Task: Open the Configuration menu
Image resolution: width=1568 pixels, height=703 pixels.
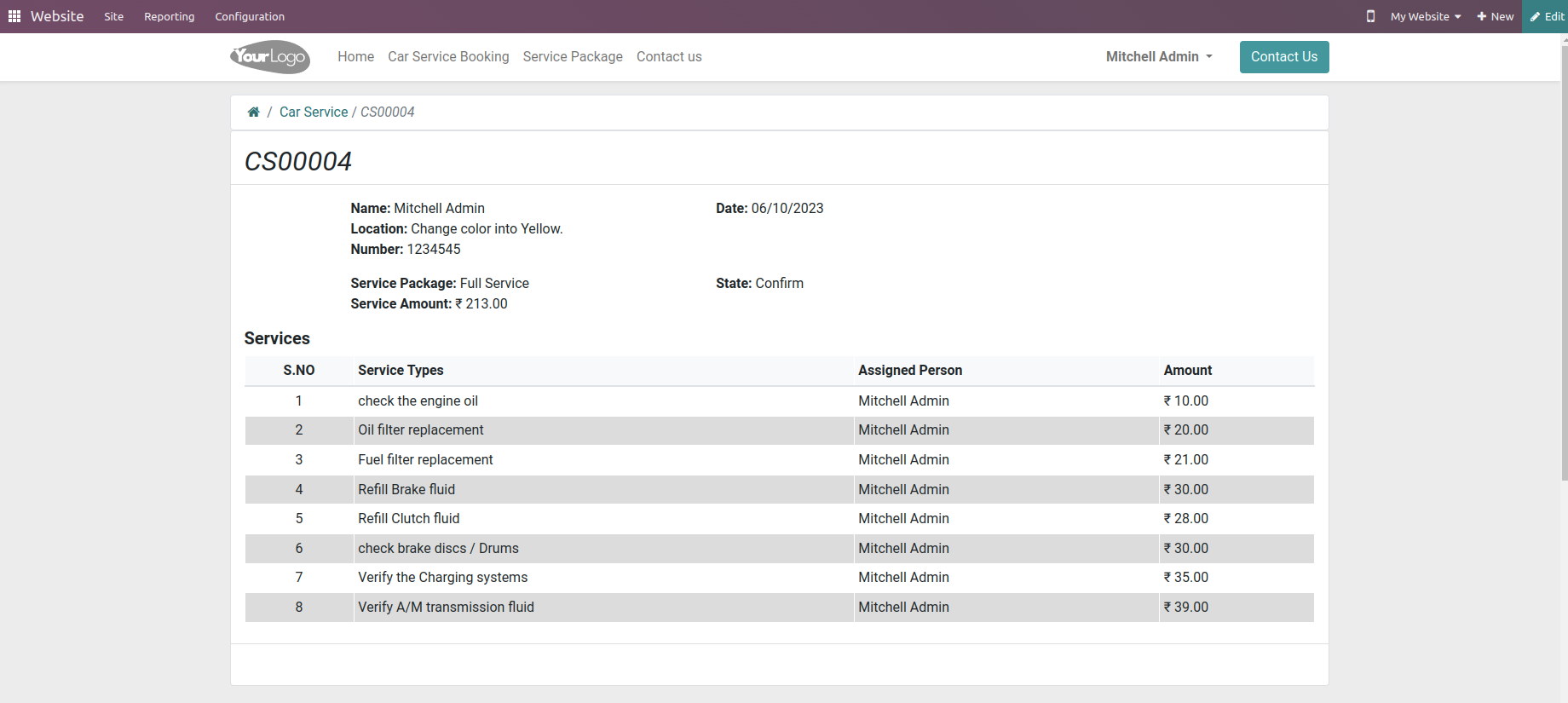Action: click(250, 16)
